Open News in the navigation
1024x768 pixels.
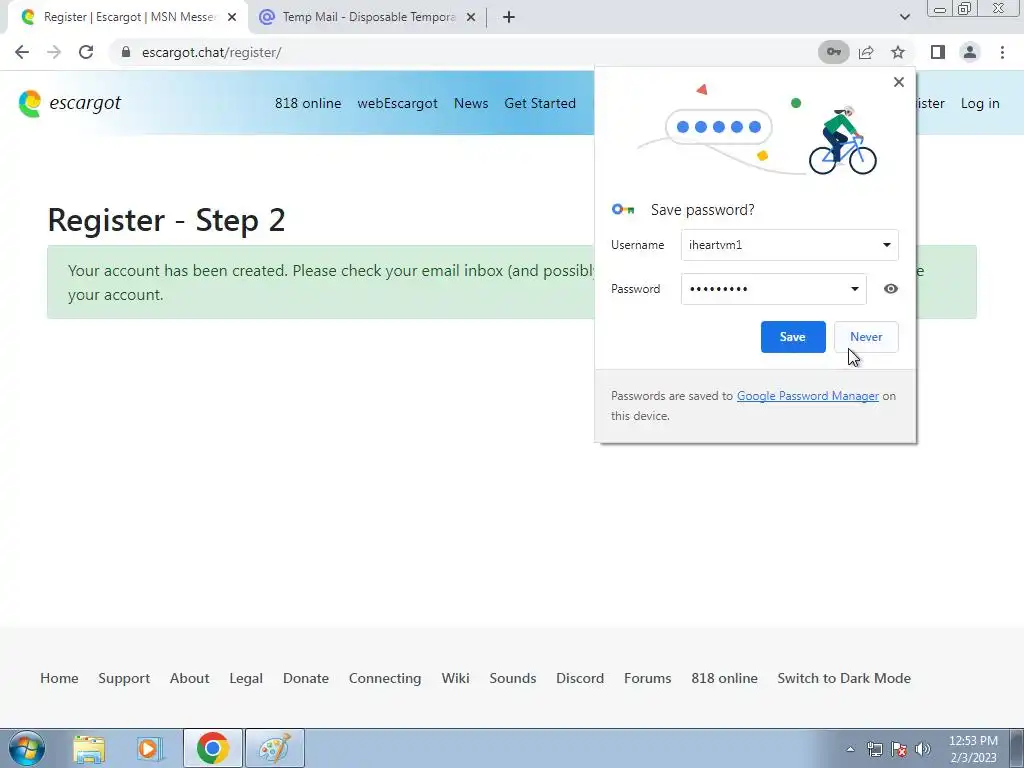click(471, 103)
